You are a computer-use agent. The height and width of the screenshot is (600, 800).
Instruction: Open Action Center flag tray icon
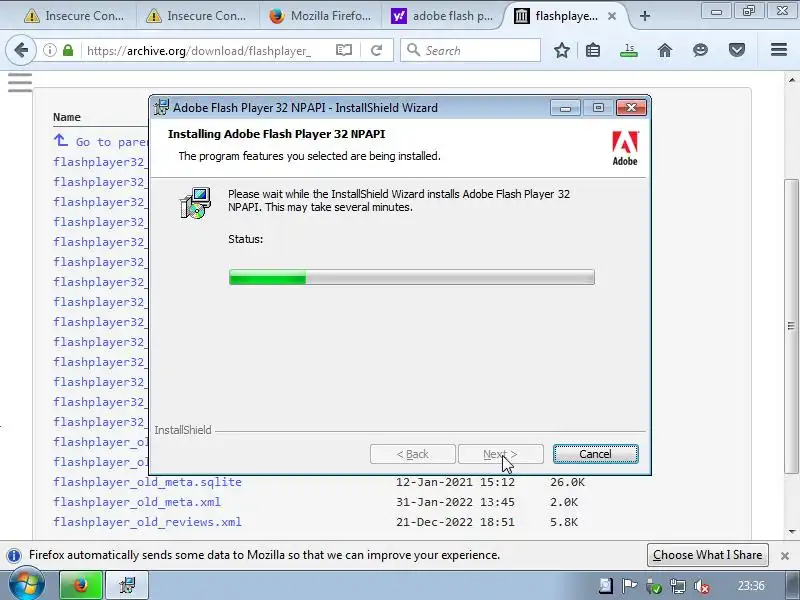(x=630, y=586)
